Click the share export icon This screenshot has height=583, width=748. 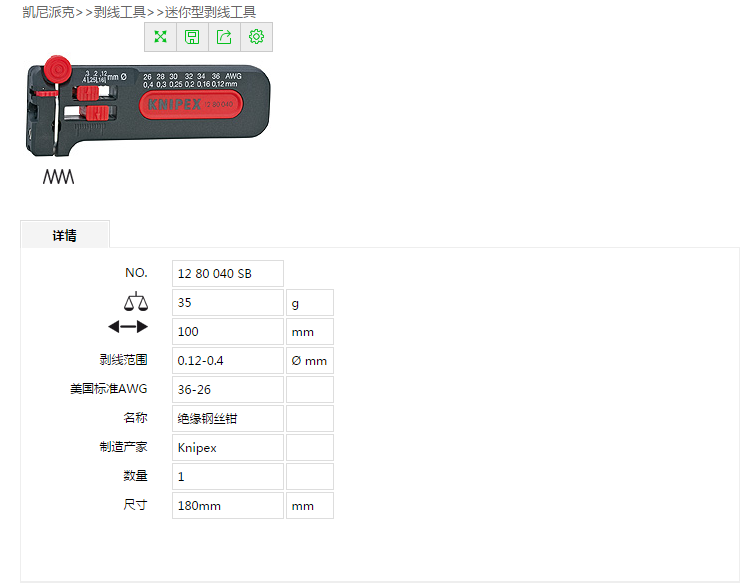point(224,37)
